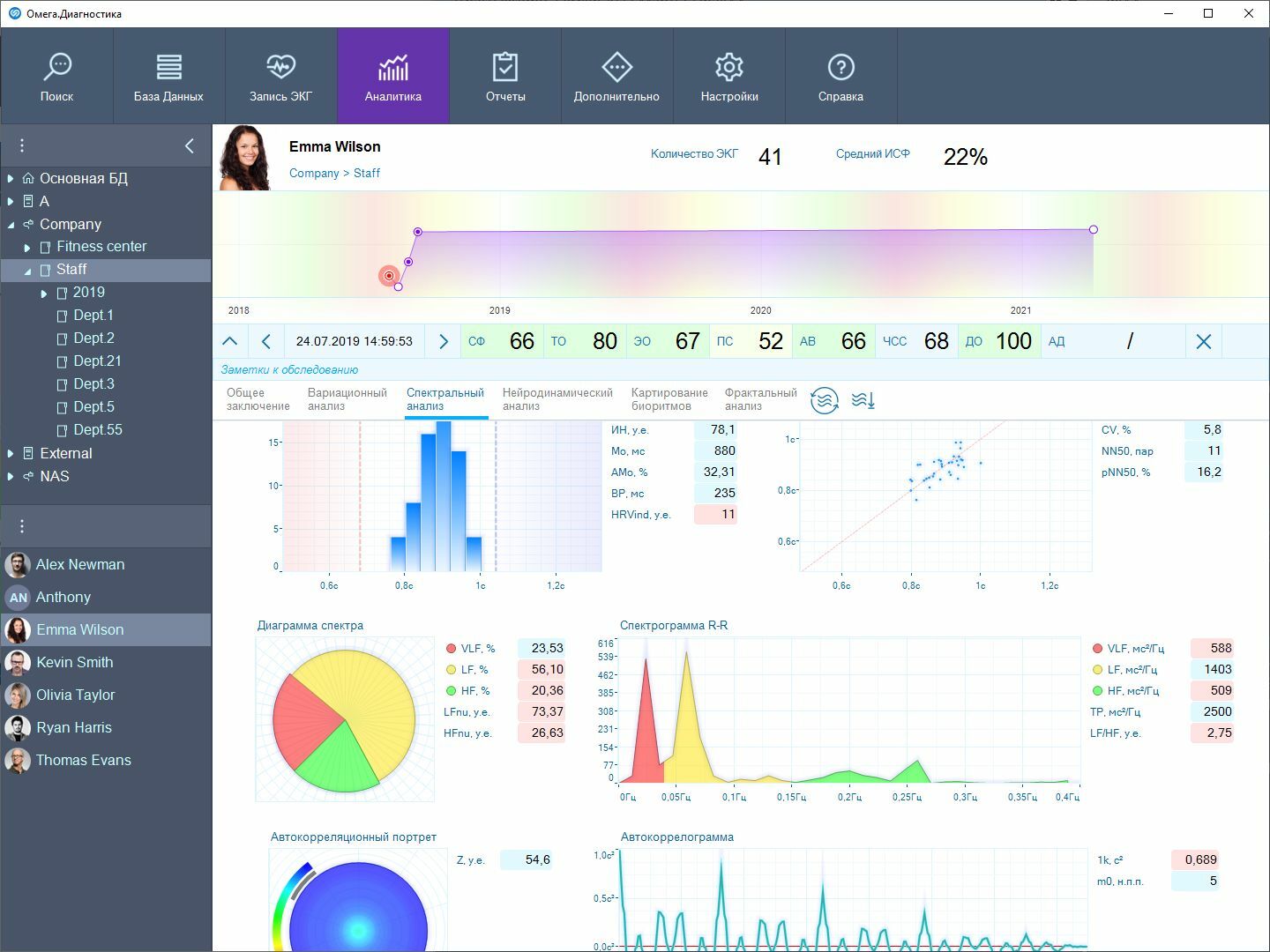
Task: Expand the Fitness center folder
Action: click(x=27, y=248)
